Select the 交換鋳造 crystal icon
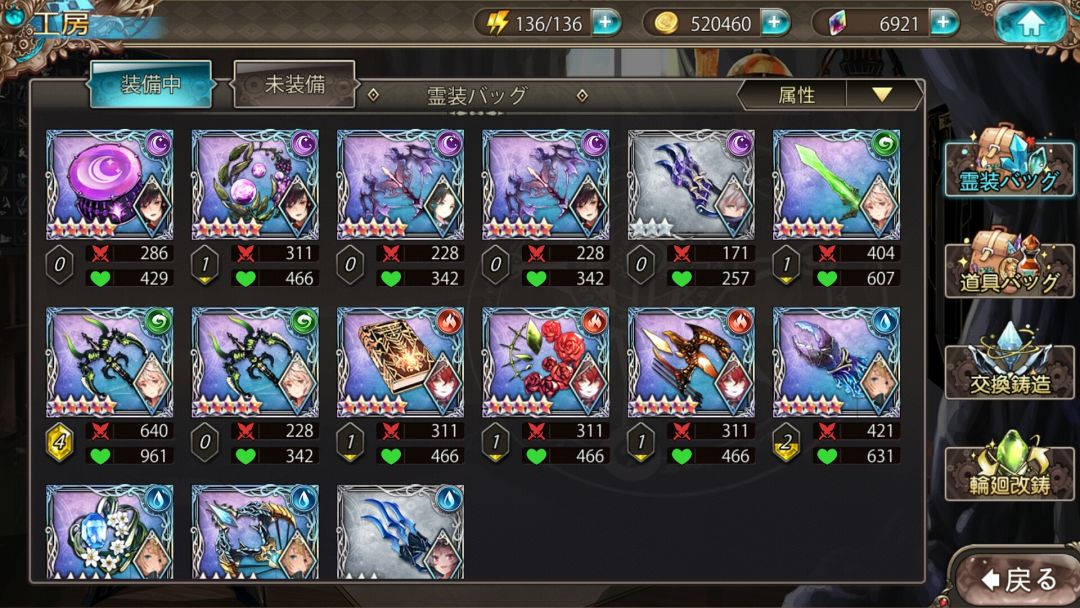 1009,361
